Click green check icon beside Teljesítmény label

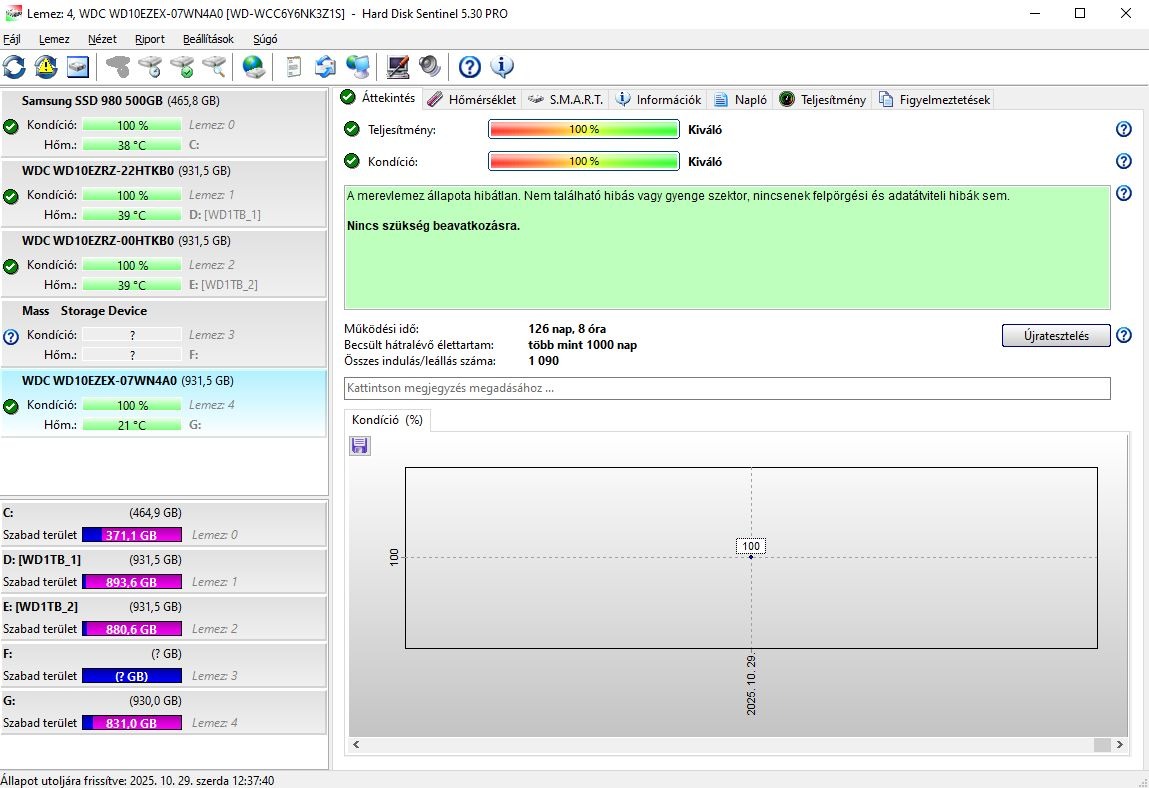pos(352,129)
